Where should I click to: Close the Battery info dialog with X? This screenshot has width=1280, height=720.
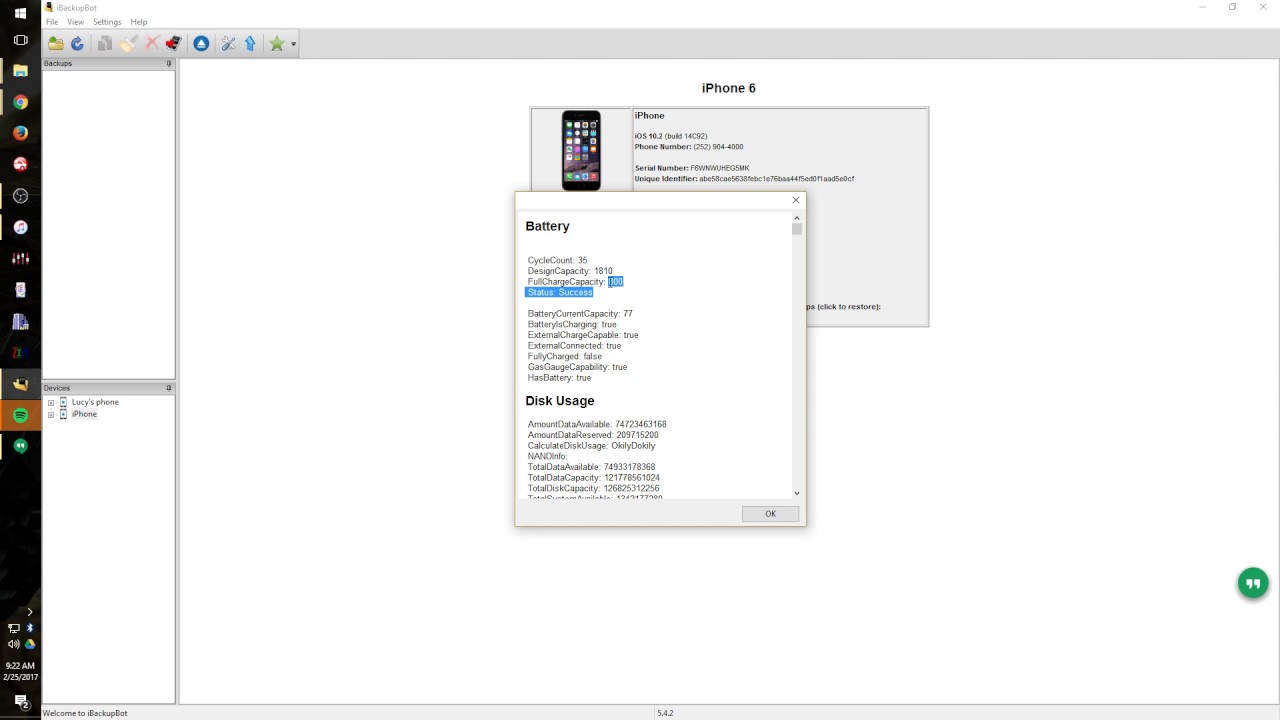[x=796, y=200]
